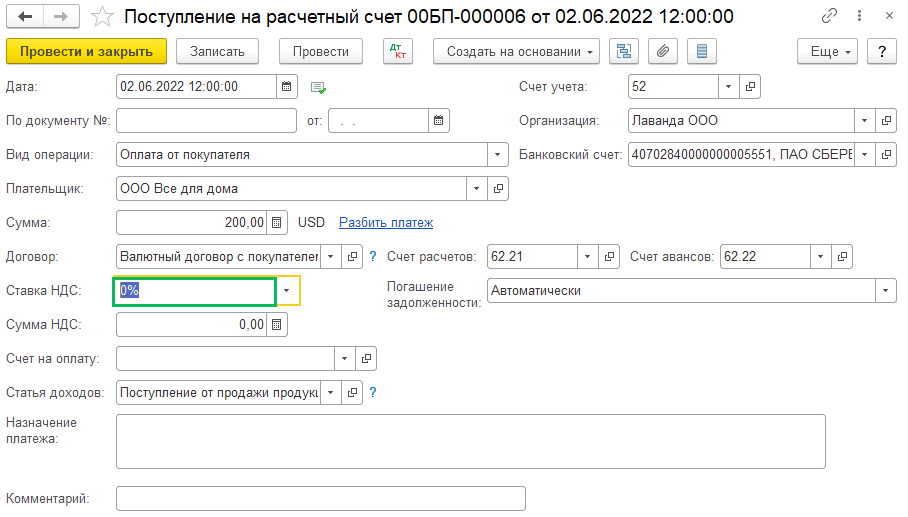Open the document structure icon
The image size is (908, 517).
tap(625, 52)
